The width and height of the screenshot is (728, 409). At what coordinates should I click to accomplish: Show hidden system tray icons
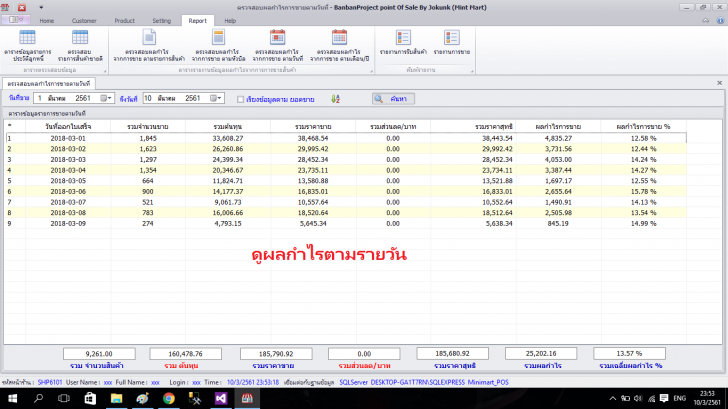click(613, 398)
